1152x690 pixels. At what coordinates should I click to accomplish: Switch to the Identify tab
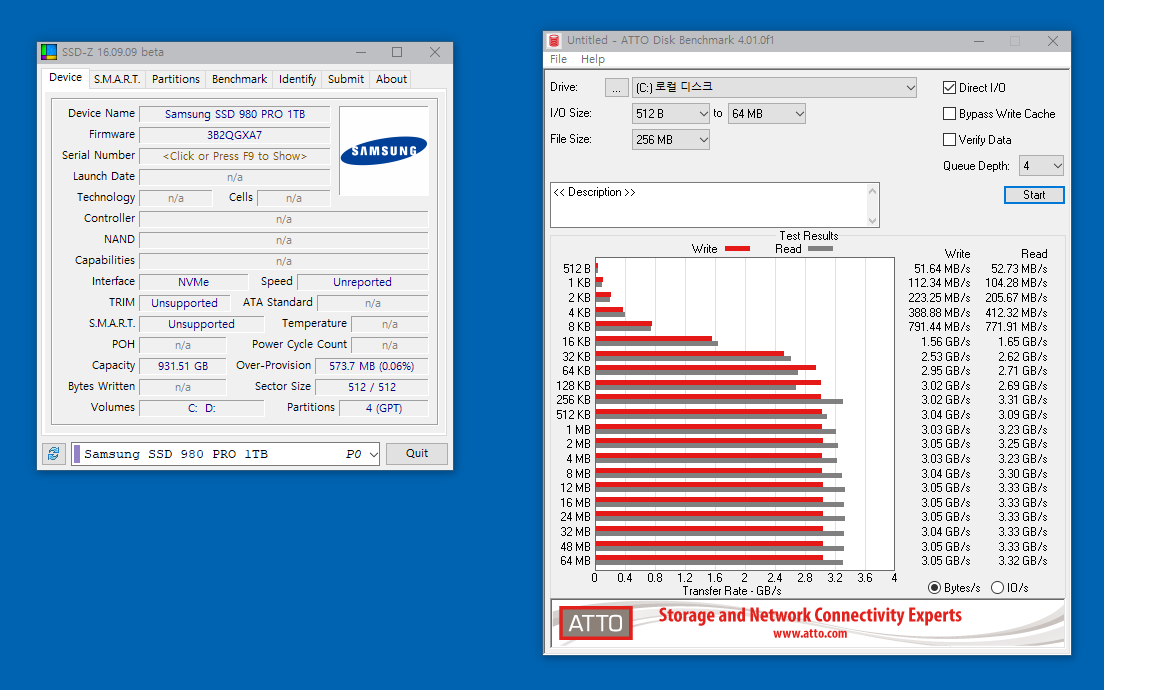(x=298, y=79)
